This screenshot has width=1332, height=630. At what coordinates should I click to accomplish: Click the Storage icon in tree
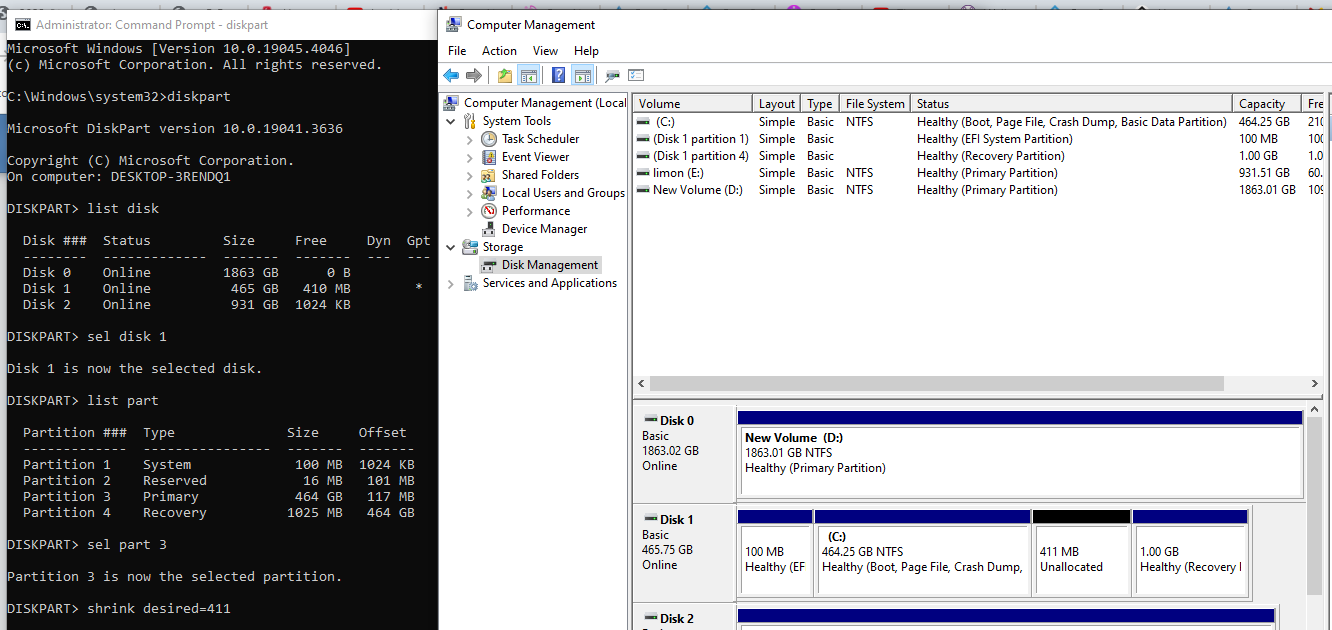click(471, 247)
